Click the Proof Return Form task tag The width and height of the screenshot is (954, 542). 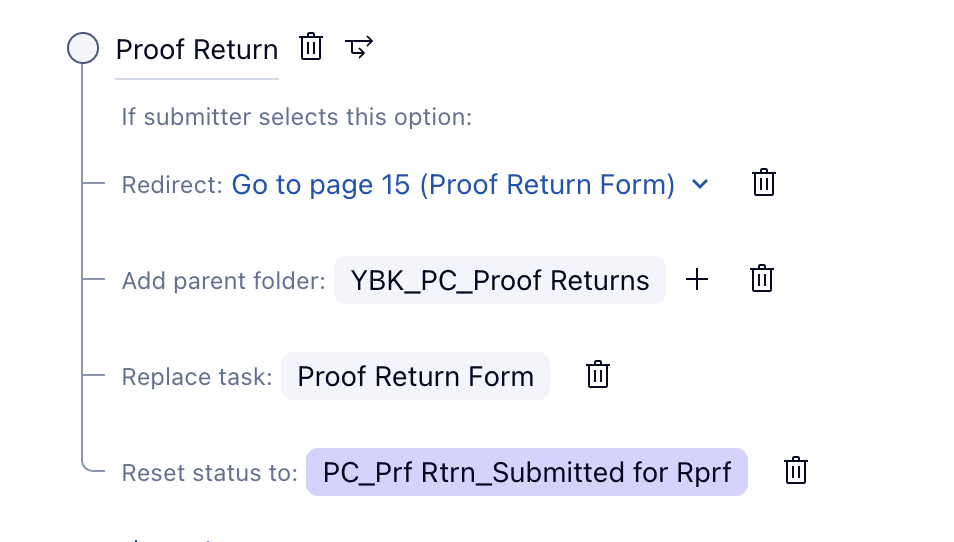415,377
